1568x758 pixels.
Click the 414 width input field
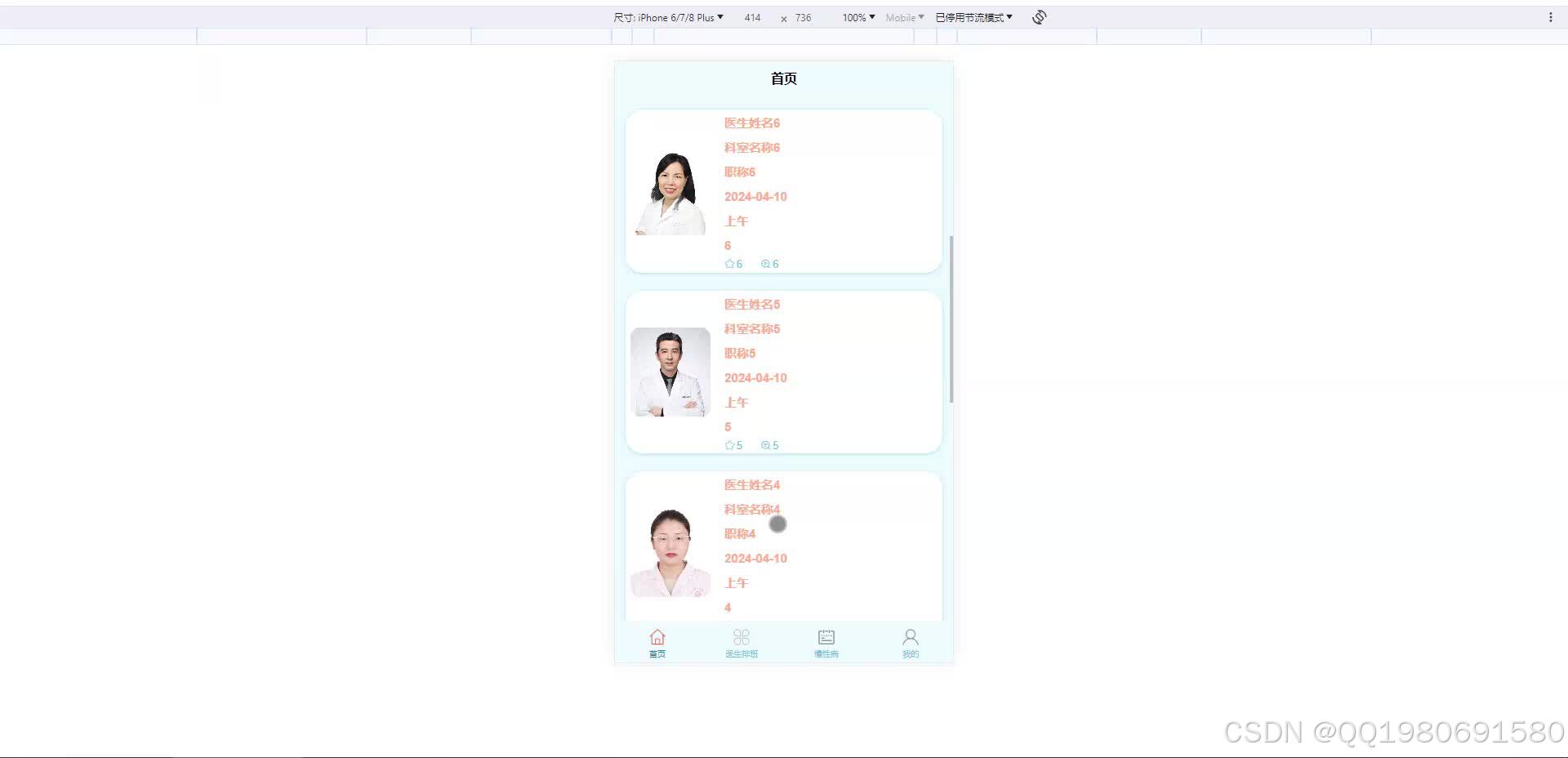[752, 16]
